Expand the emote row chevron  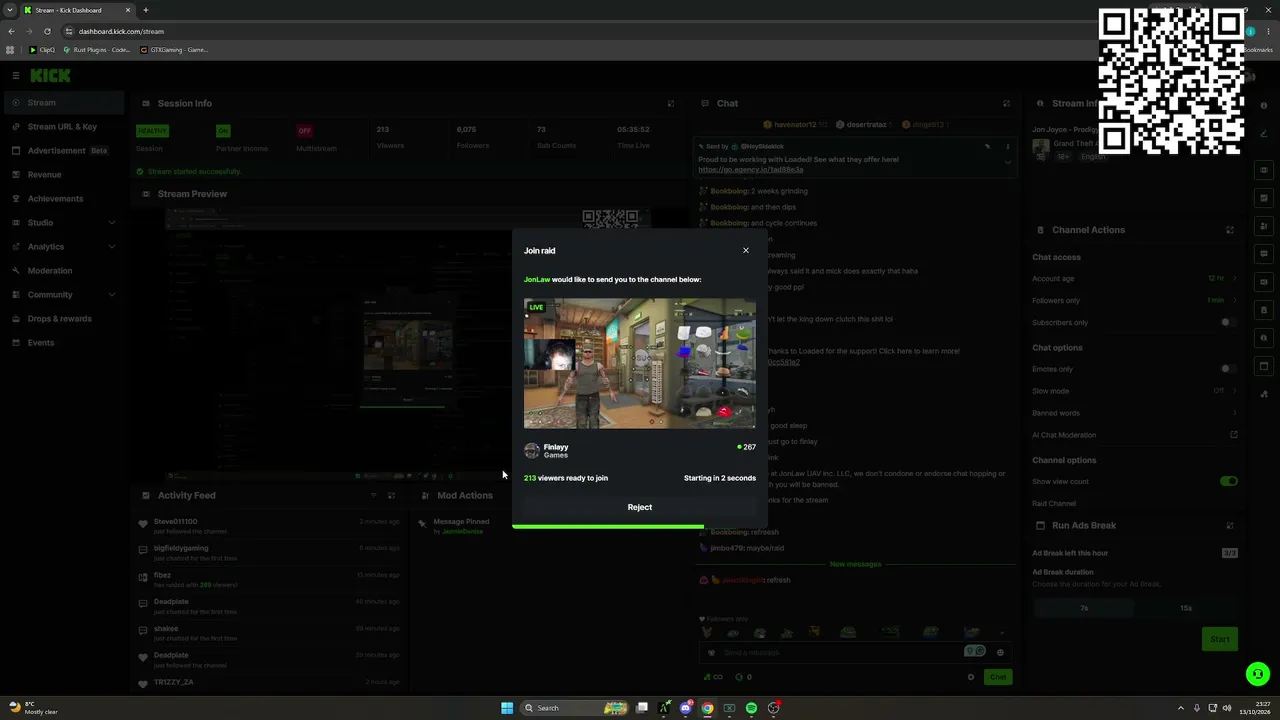(1001, 633)
